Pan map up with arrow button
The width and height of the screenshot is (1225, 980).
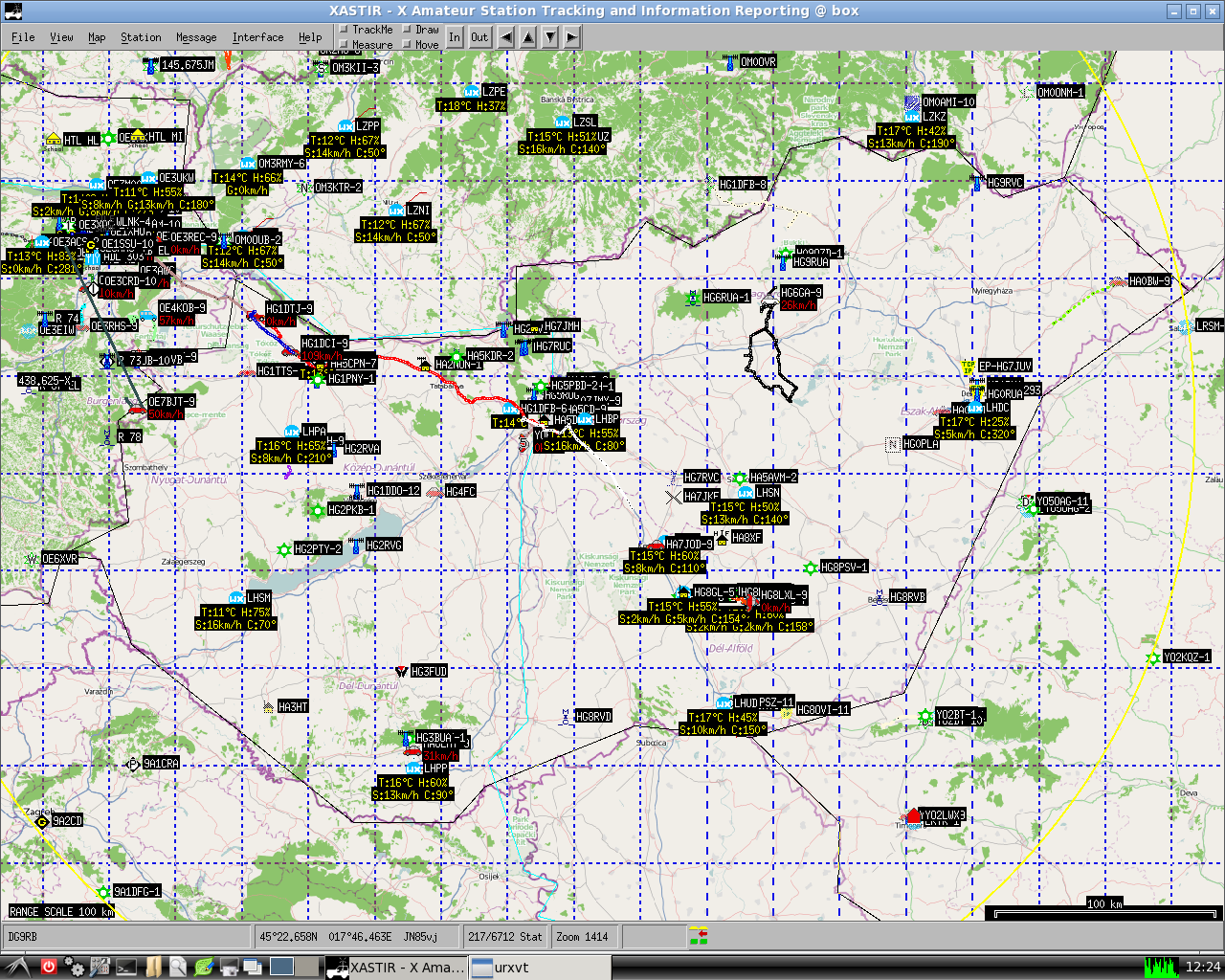(x=527, y=37)
